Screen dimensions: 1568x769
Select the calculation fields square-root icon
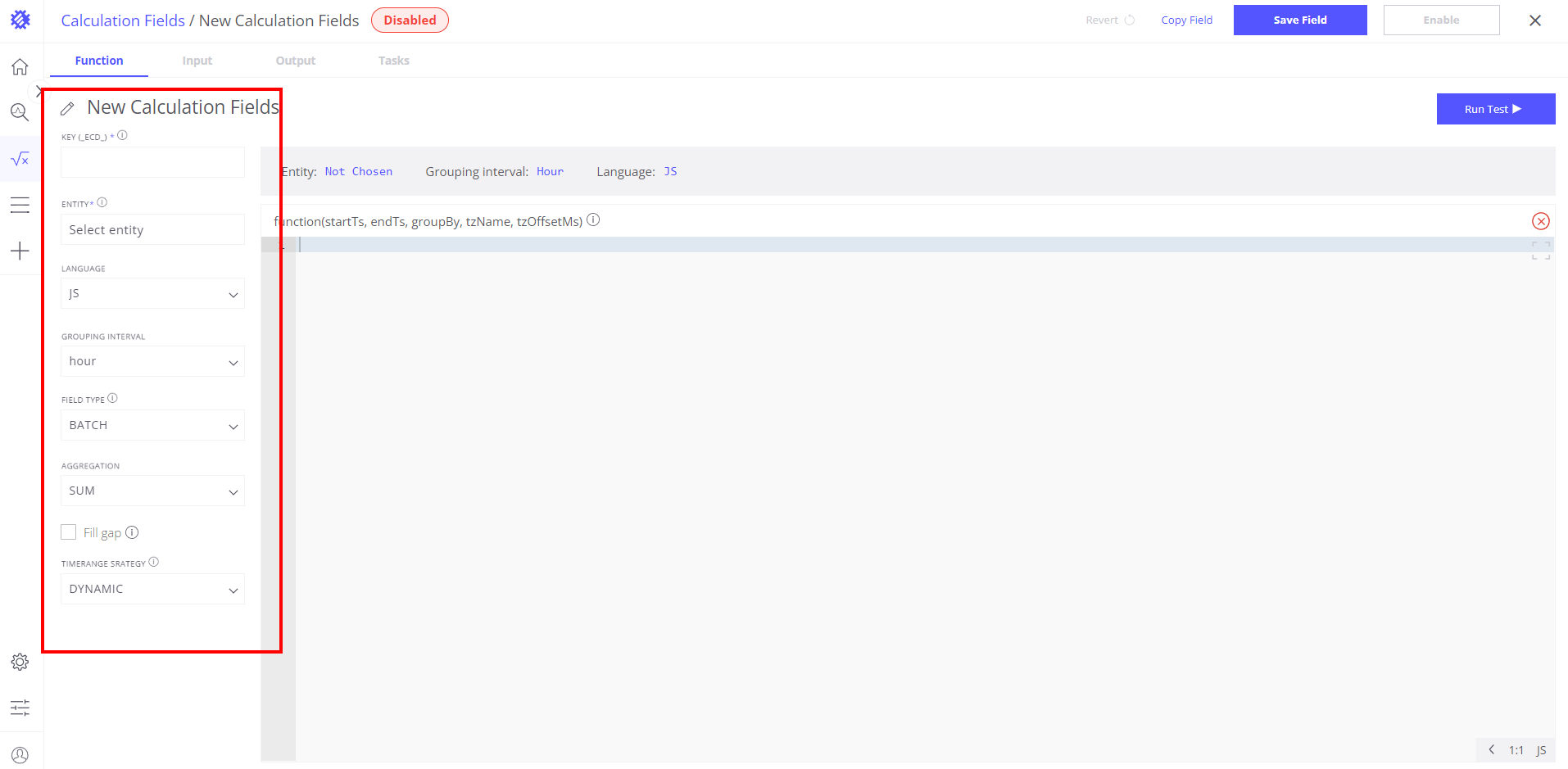click(x=20, y=159)
